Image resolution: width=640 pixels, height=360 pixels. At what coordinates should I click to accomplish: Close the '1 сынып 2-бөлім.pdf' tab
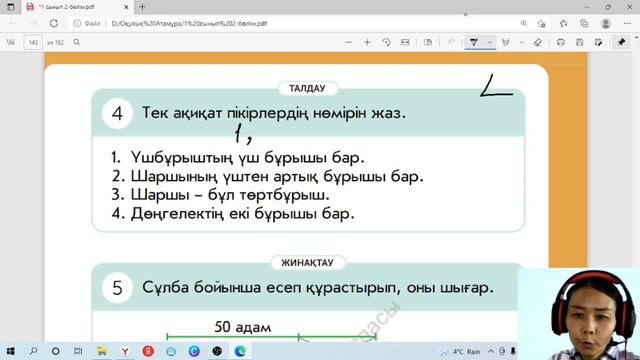coord(126,7)
